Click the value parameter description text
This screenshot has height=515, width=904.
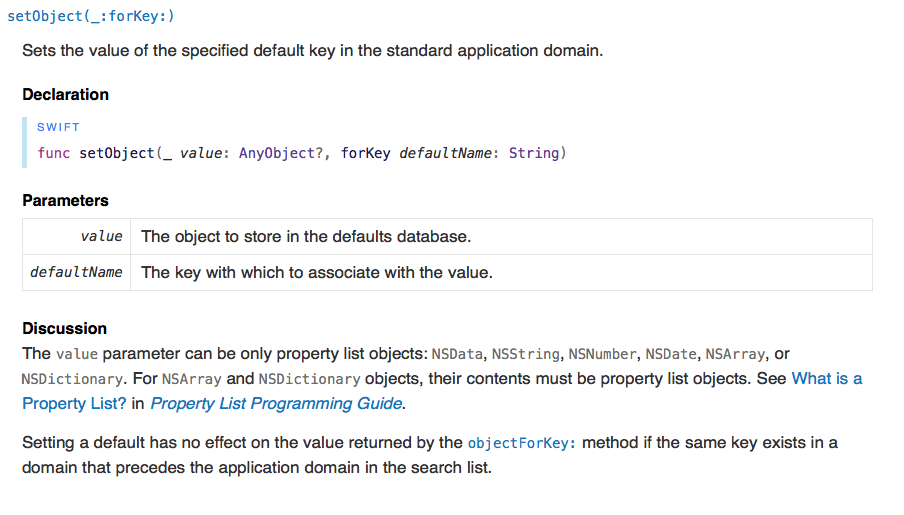[x=305, y=237]
